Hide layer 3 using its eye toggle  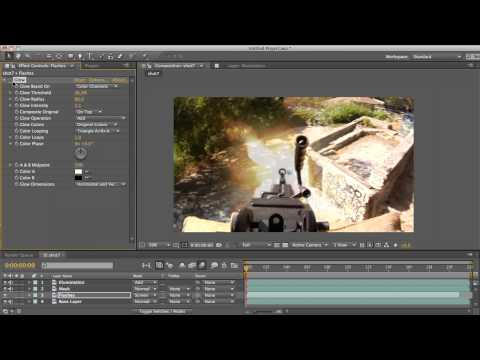click(5, 295)
